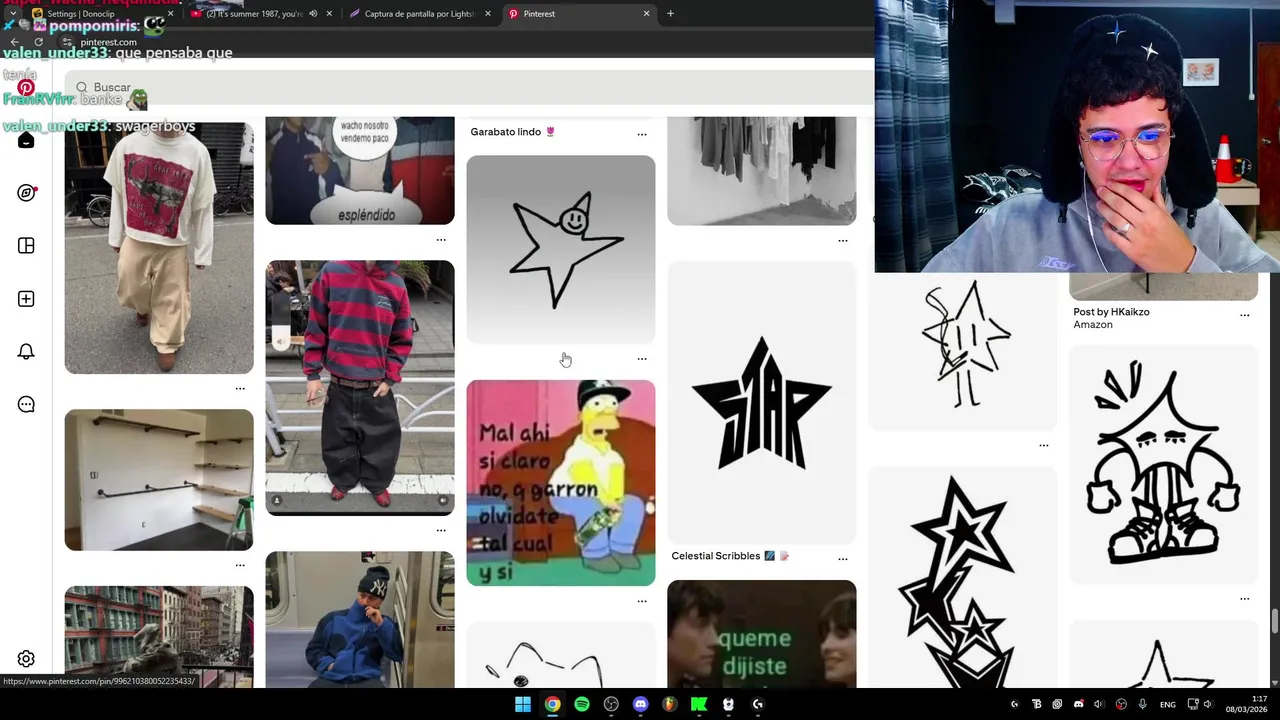This screenshot has width=1280, height=720.
Task: Open the Settings gear in Pinterest sidebar
Action: tap(26, 659)
